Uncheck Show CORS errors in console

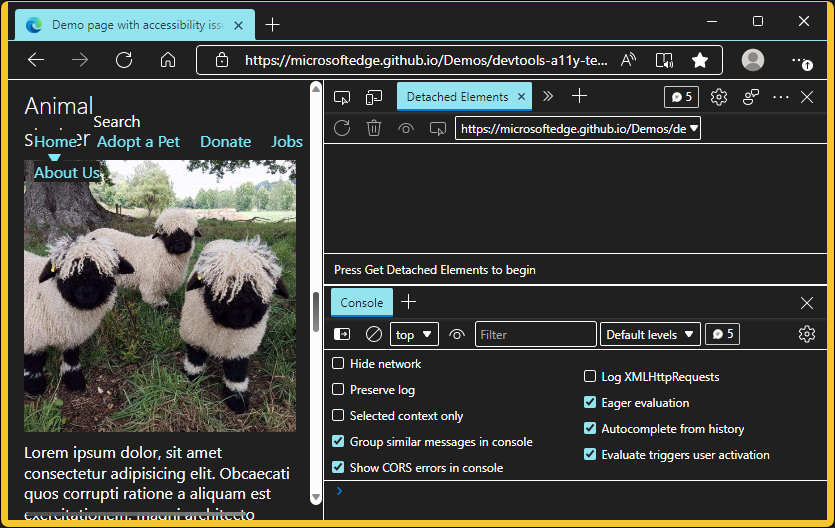[338, 467]
